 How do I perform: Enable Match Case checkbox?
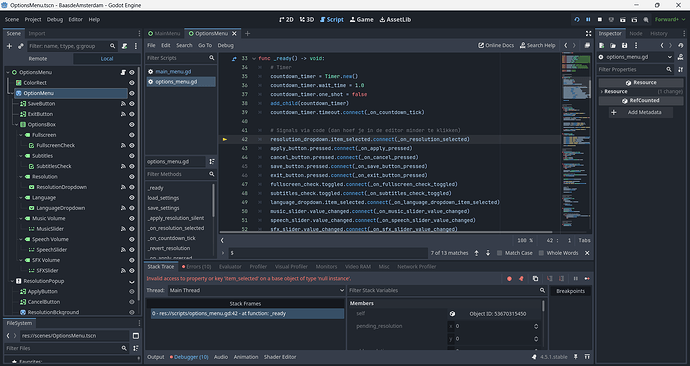(499, 253)
